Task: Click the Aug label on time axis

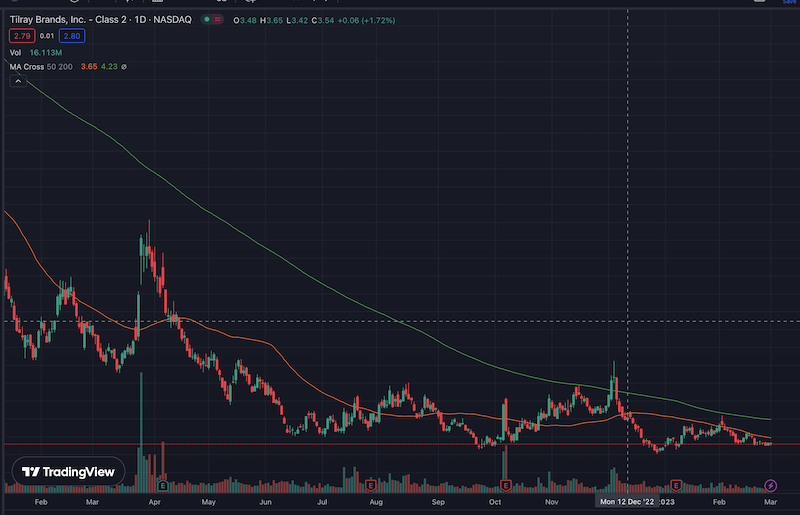Action: click(376, 502)
